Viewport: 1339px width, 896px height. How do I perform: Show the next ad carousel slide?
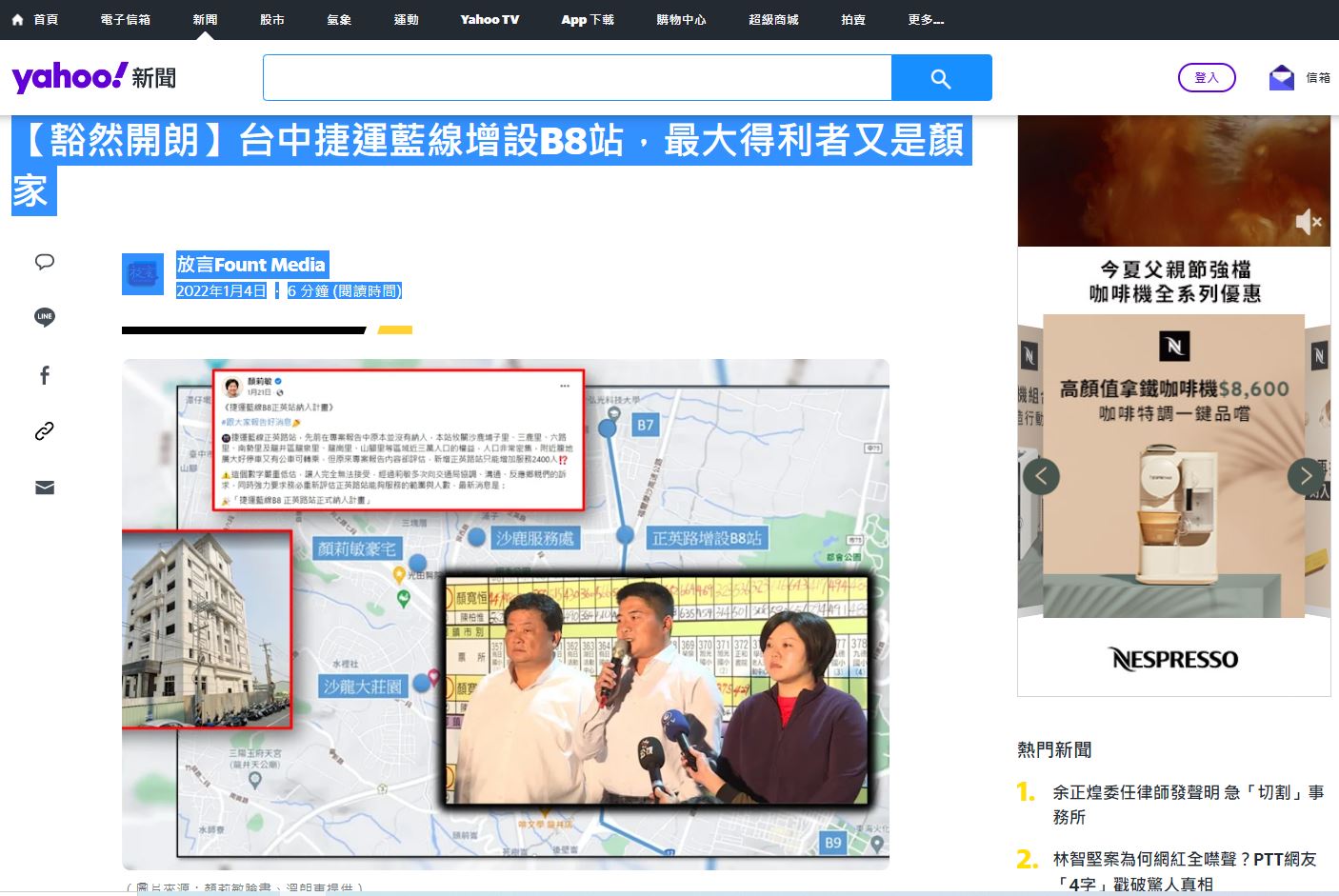(x=1306, y=476)
